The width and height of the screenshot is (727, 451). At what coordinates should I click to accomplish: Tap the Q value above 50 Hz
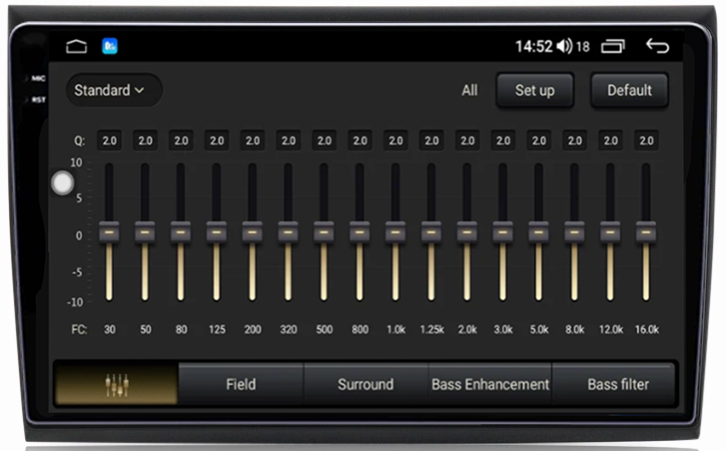(x=145, y=140)
